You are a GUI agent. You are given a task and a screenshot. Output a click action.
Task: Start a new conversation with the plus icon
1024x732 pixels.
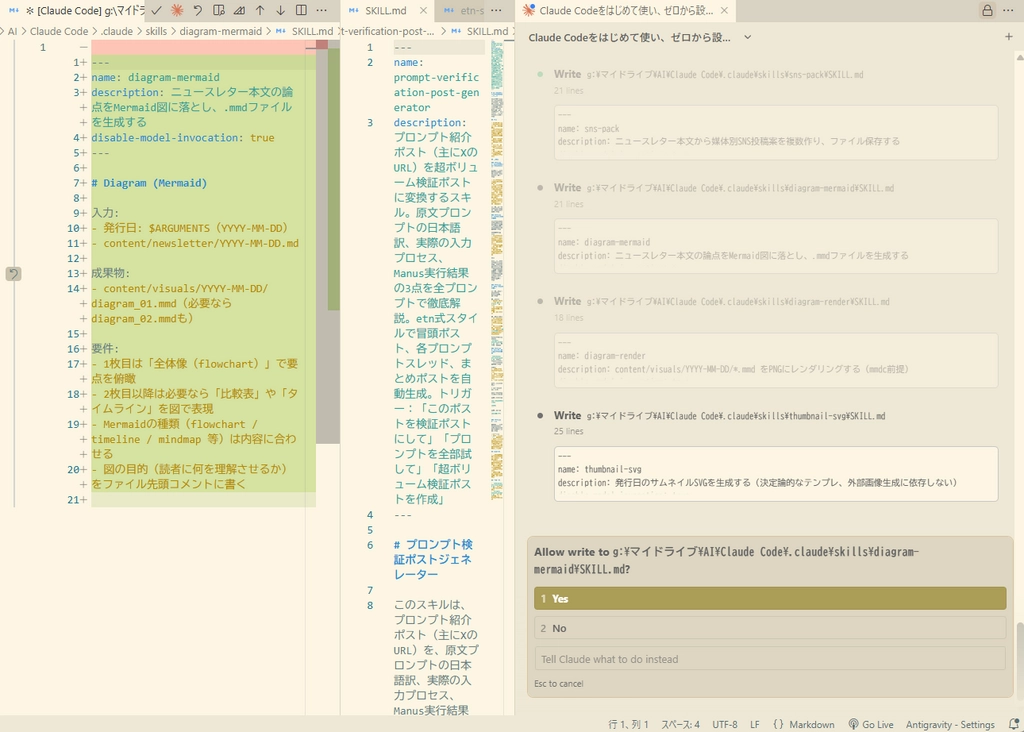pos(1008,37)
